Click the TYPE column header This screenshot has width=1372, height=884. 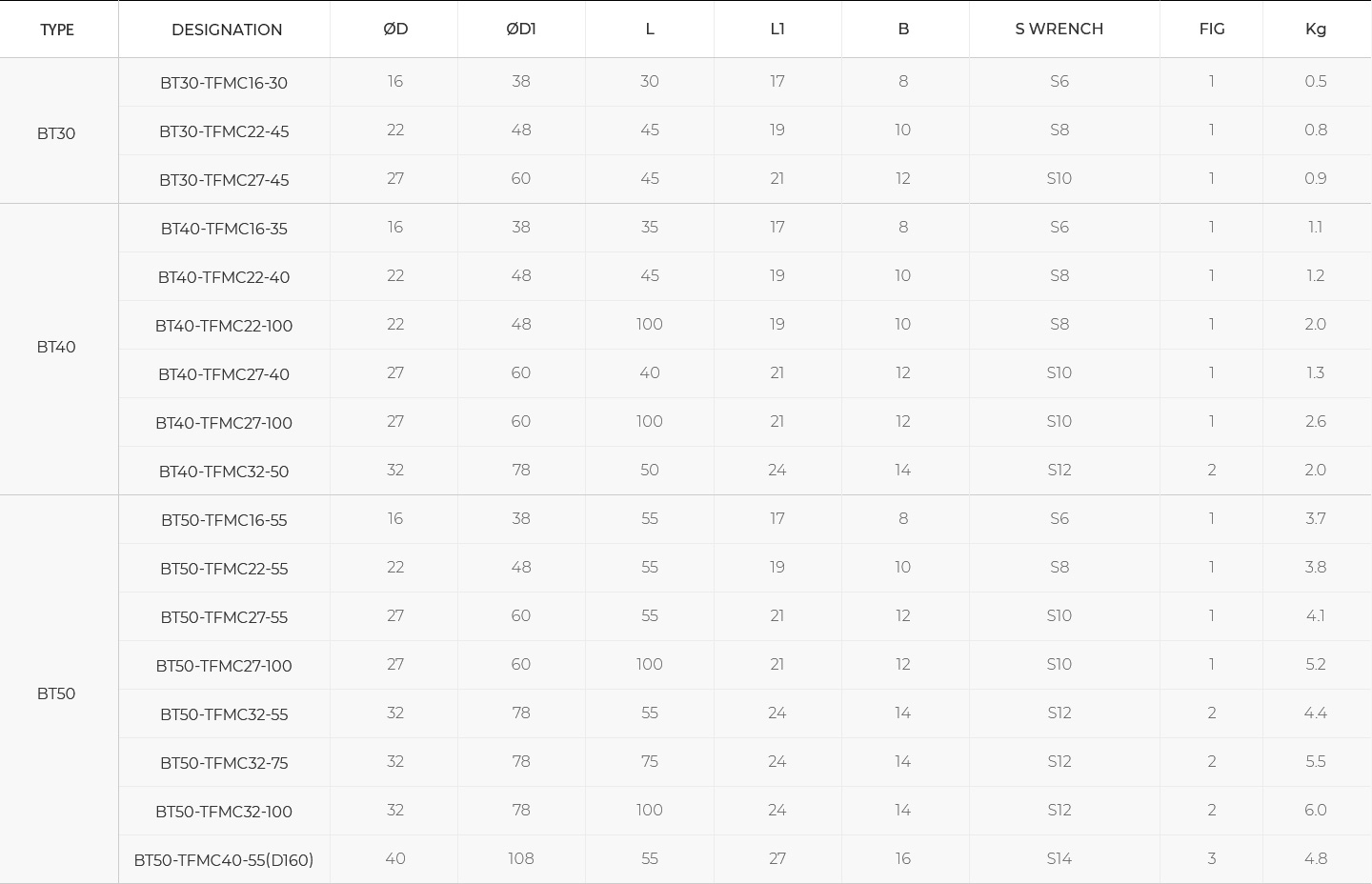pos(57,30)
